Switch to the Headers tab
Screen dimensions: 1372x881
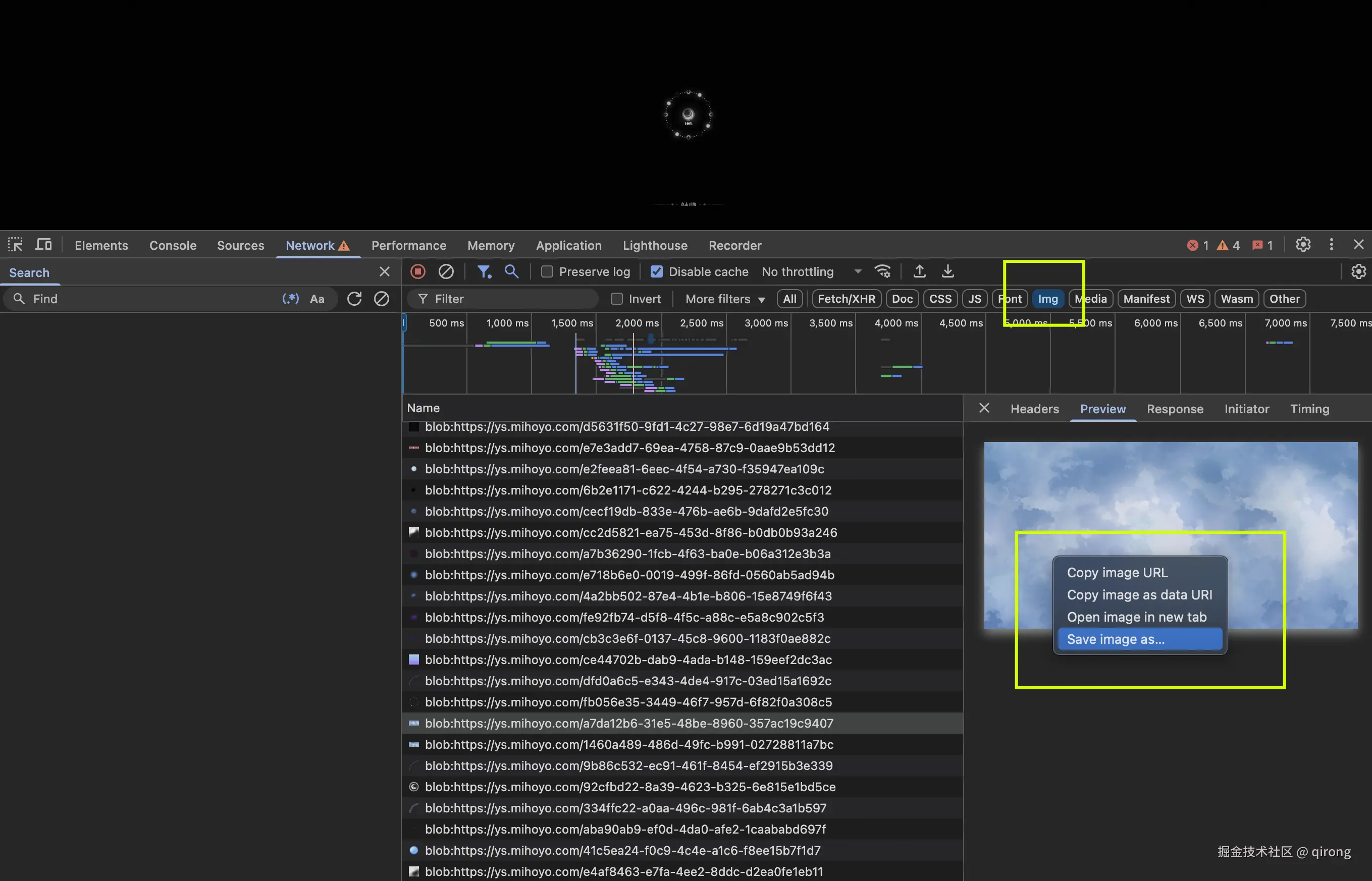pyautogui.click(x=1034, y=409)
